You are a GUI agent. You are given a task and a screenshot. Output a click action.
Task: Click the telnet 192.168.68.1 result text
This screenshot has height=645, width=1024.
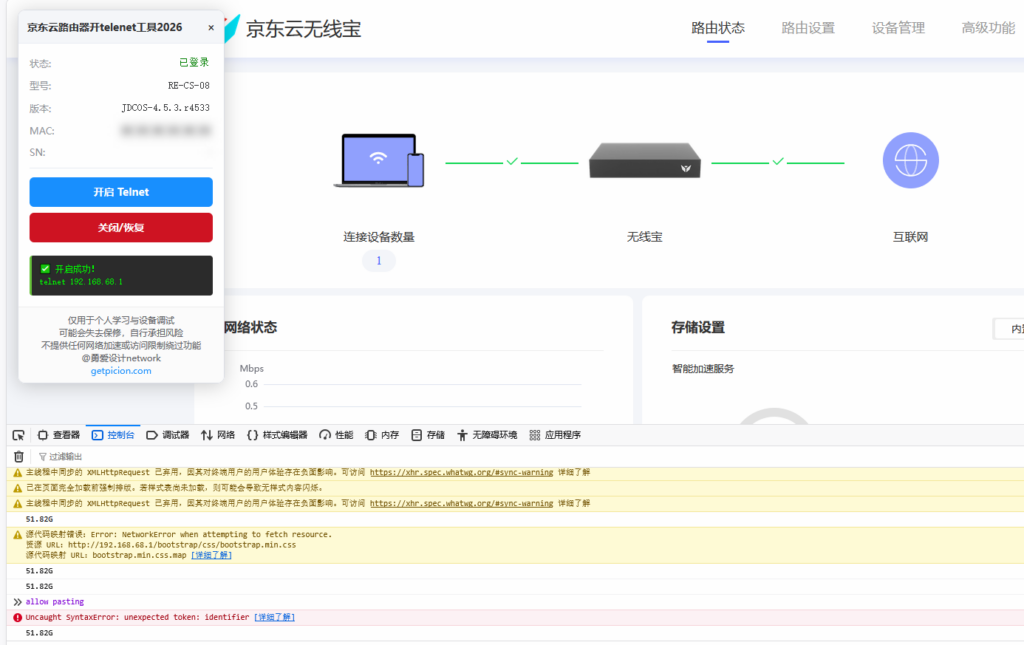point(81,282)
